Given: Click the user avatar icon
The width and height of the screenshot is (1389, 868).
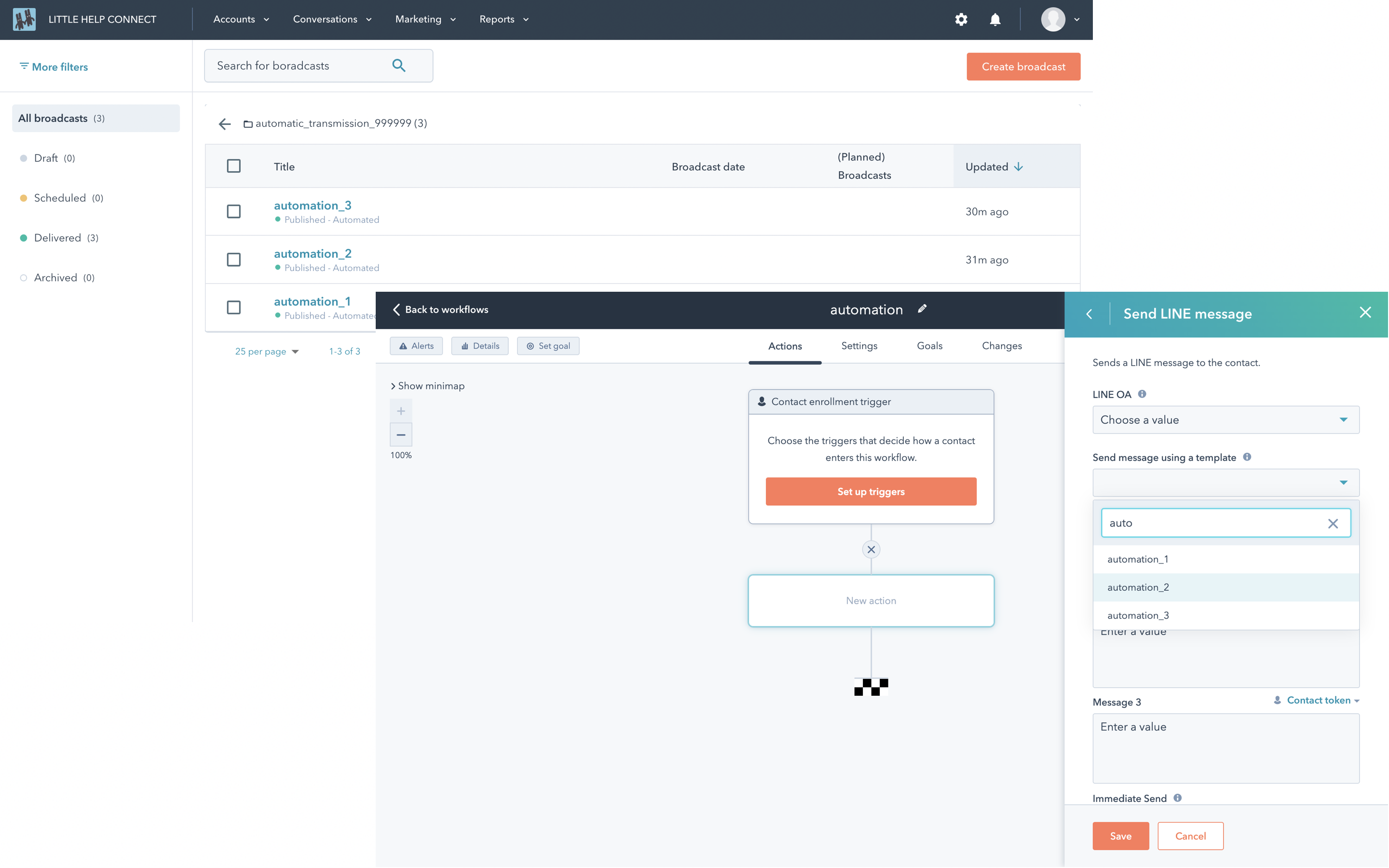Looking at the screenshot, I should point(1053,19).
